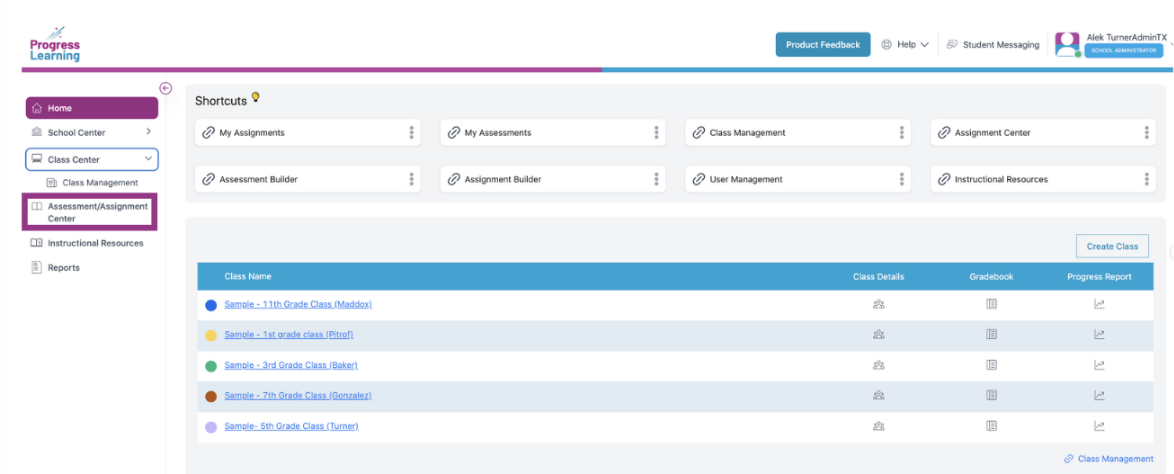This screenshot has width=1174, height=474.
Task: View class details for 11th Grade Class (Maddox)
Action: 878,304
